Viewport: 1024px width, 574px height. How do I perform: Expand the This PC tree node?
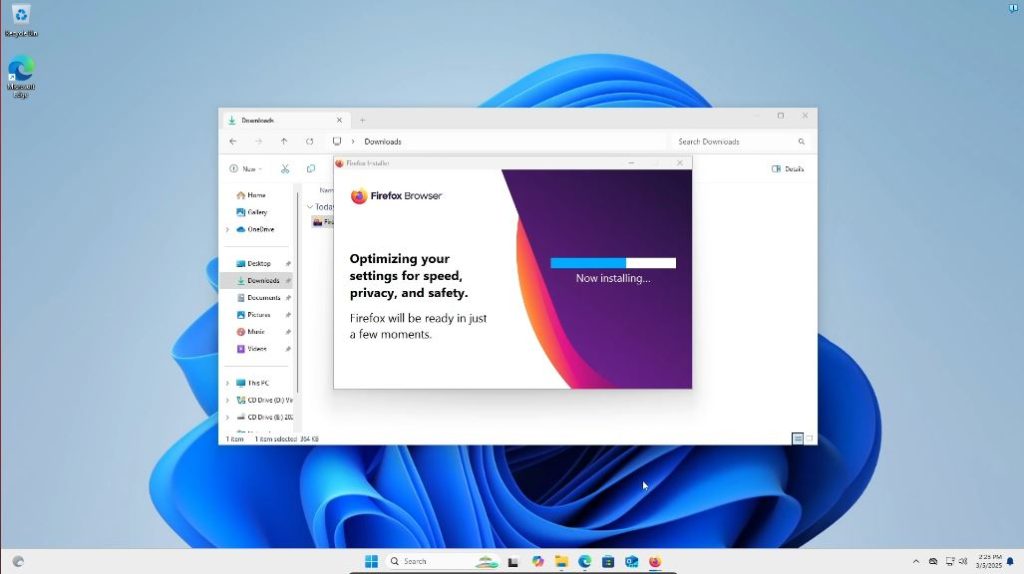(227, 383)
